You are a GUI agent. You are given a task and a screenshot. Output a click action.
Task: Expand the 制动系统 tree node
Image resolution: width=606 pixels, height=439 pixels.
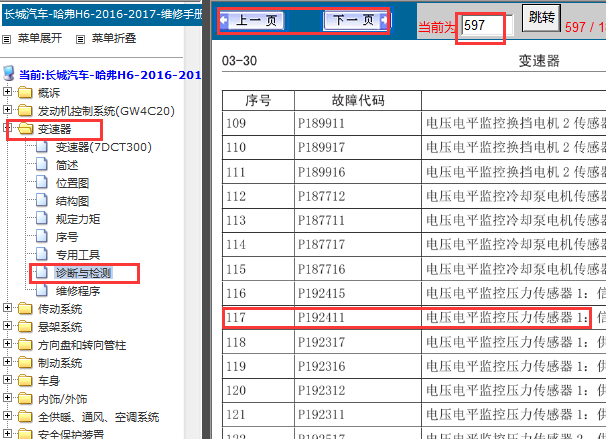7,362
